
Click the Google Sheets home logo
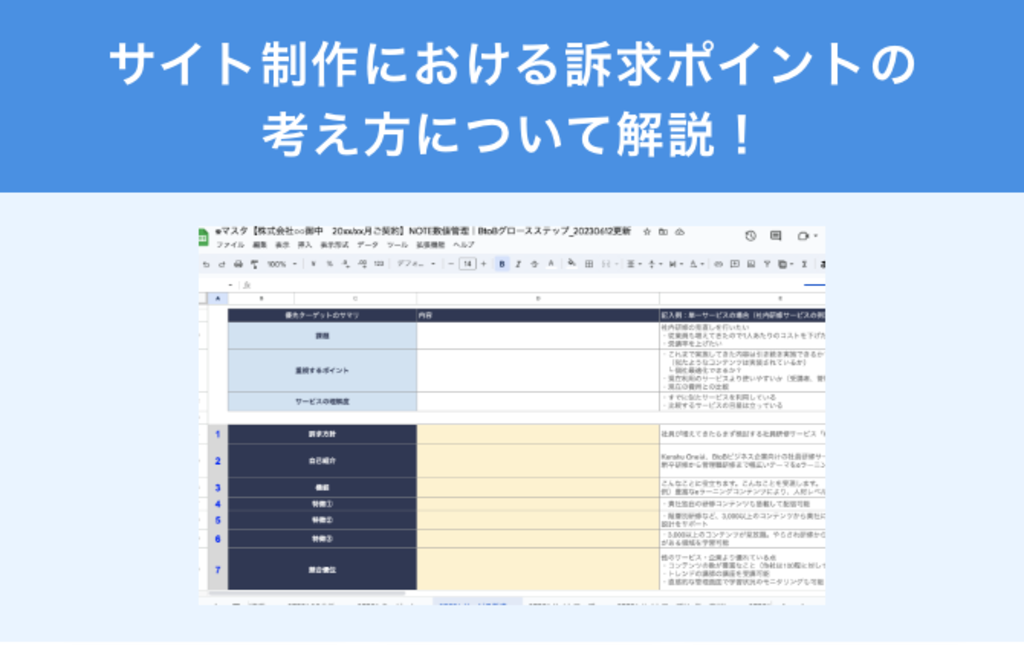[202, 237]
